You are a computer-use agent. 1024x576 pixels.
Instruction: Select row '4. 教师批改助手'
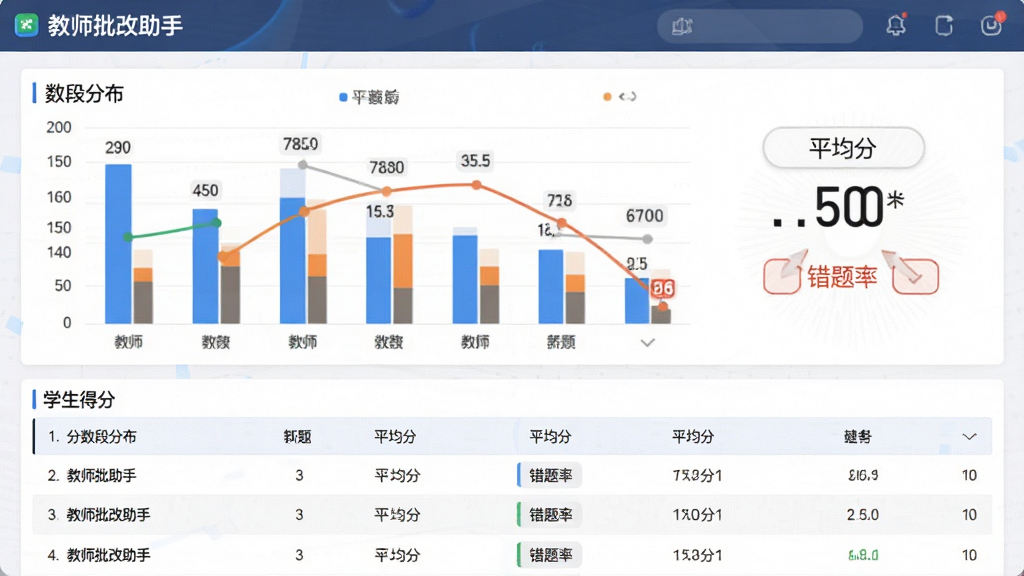pos(512,555)
